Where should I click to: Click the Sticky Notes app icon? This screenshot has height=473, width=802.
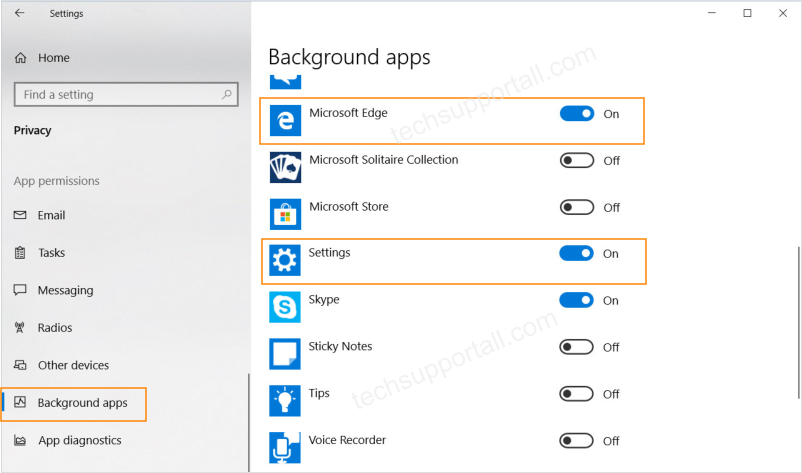[x=284, y=354]
